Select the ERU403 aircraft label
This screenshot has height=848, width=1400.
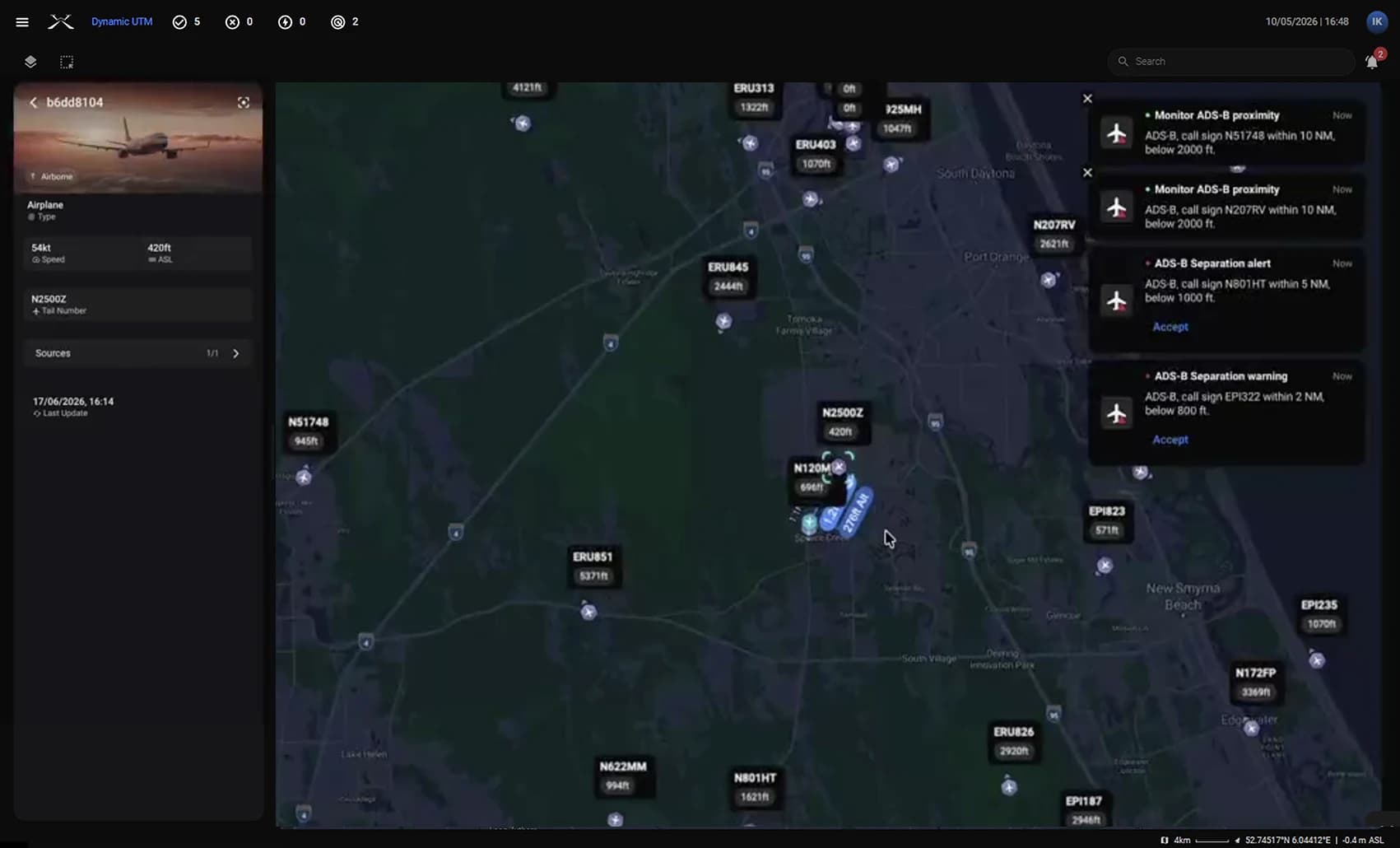point(816,154)
